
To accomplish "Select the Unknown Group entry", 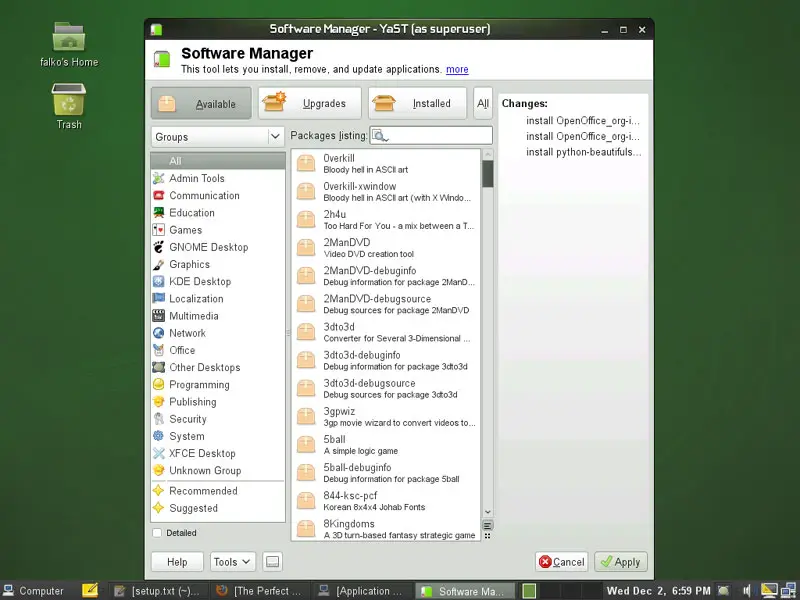I will (218, 470).
